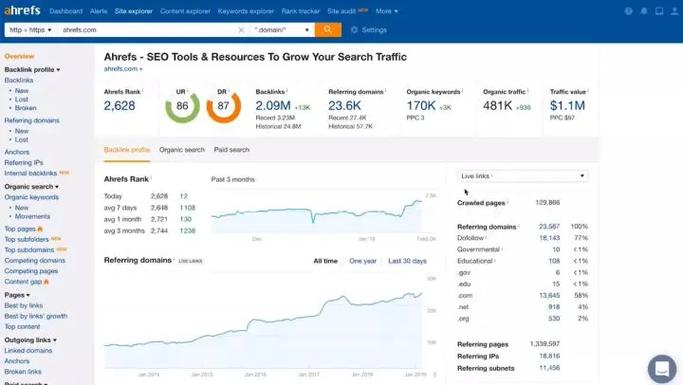Open the Settings gear icon
683x385 pixels.
(x=354, y=30)
